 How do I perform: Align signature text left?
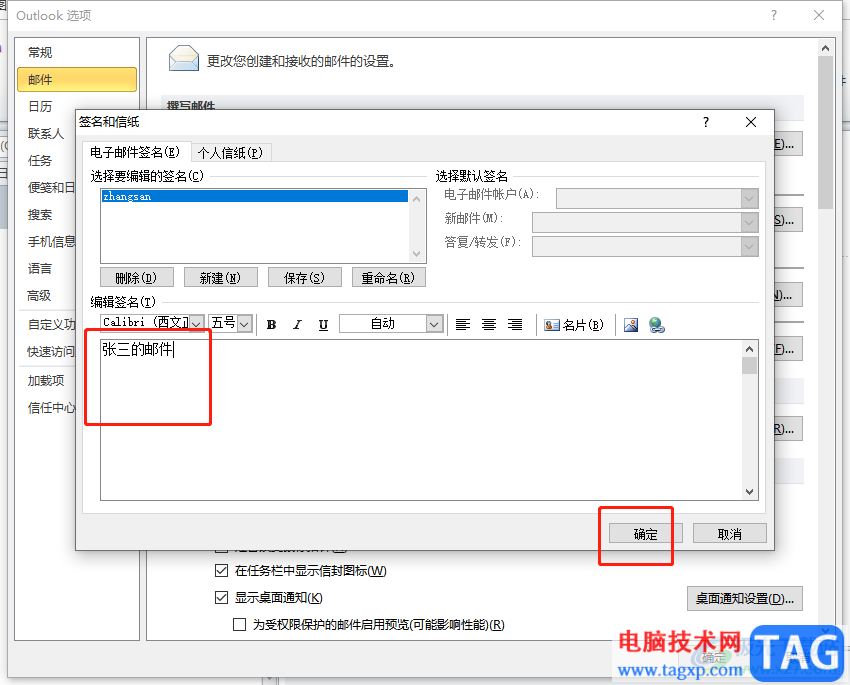pyautogui.click(x=463, y=325)
